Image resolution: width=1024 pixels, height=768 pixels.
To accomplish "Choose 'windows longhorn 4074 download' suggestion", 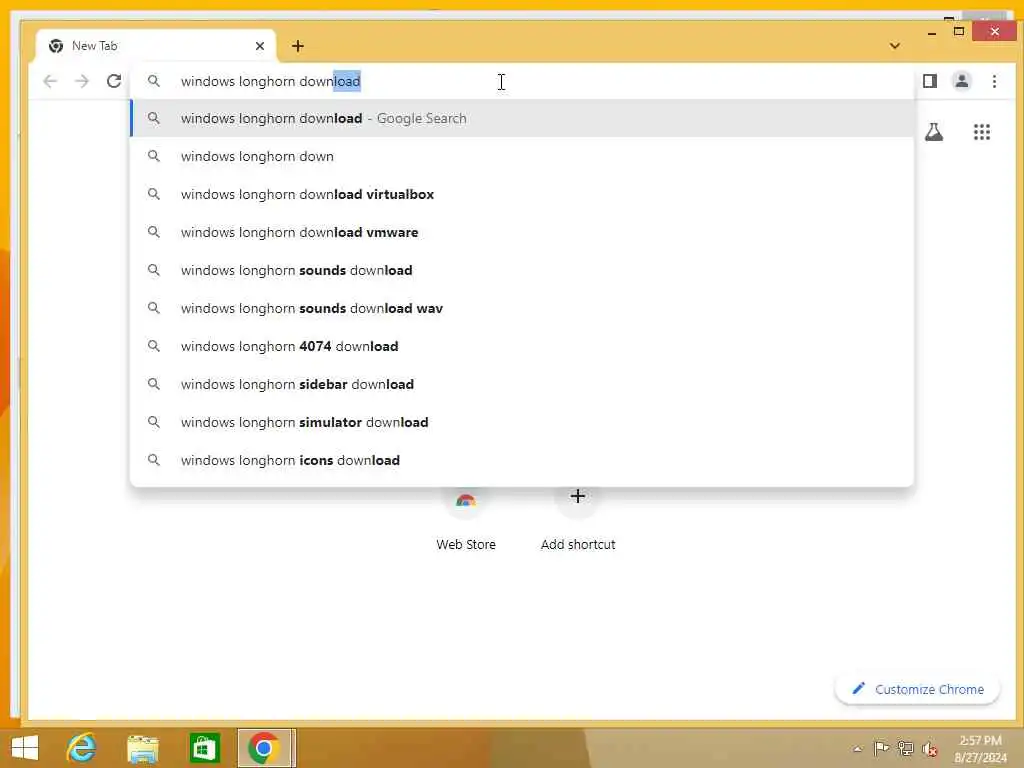I will click(x=522, y=345).
